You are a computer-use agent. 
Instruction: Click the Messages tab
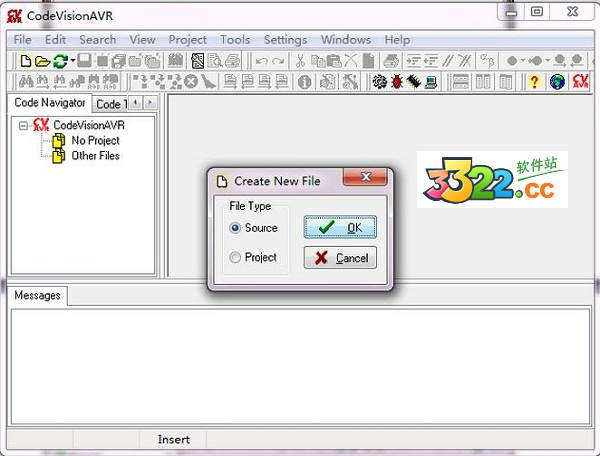(37, 295)
